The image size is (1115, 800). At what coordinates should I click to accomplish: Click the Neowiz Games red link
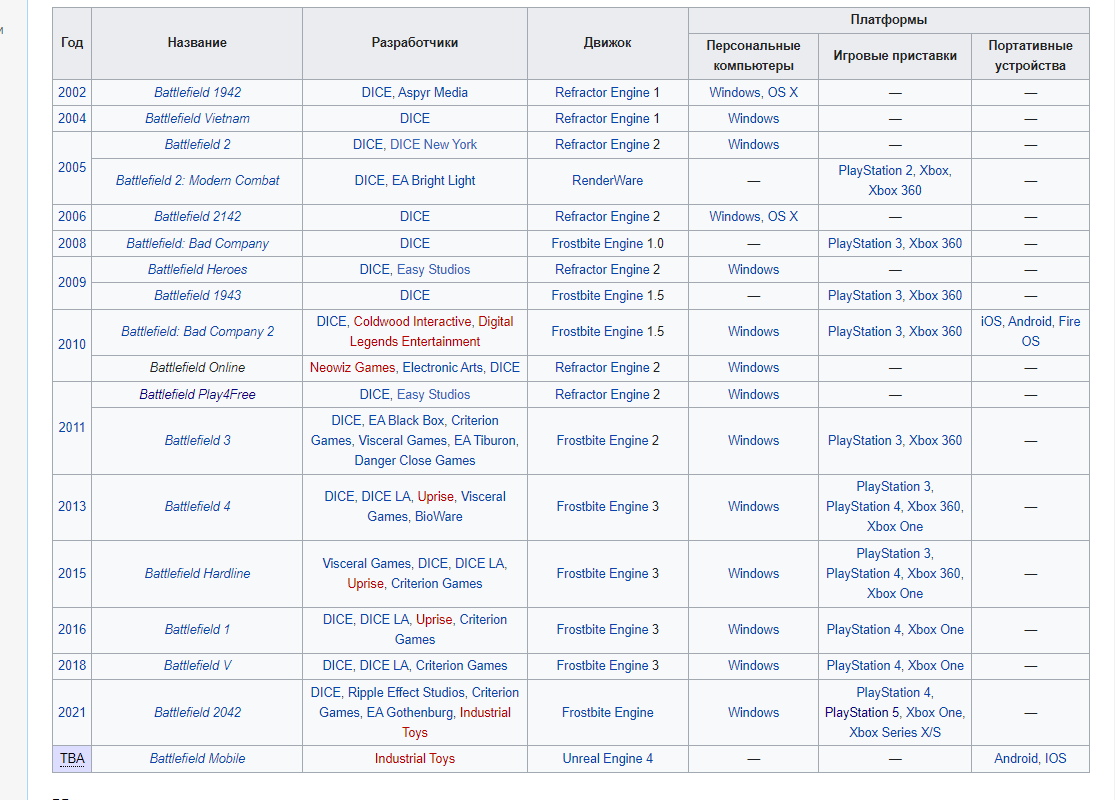tap(352, 368)
